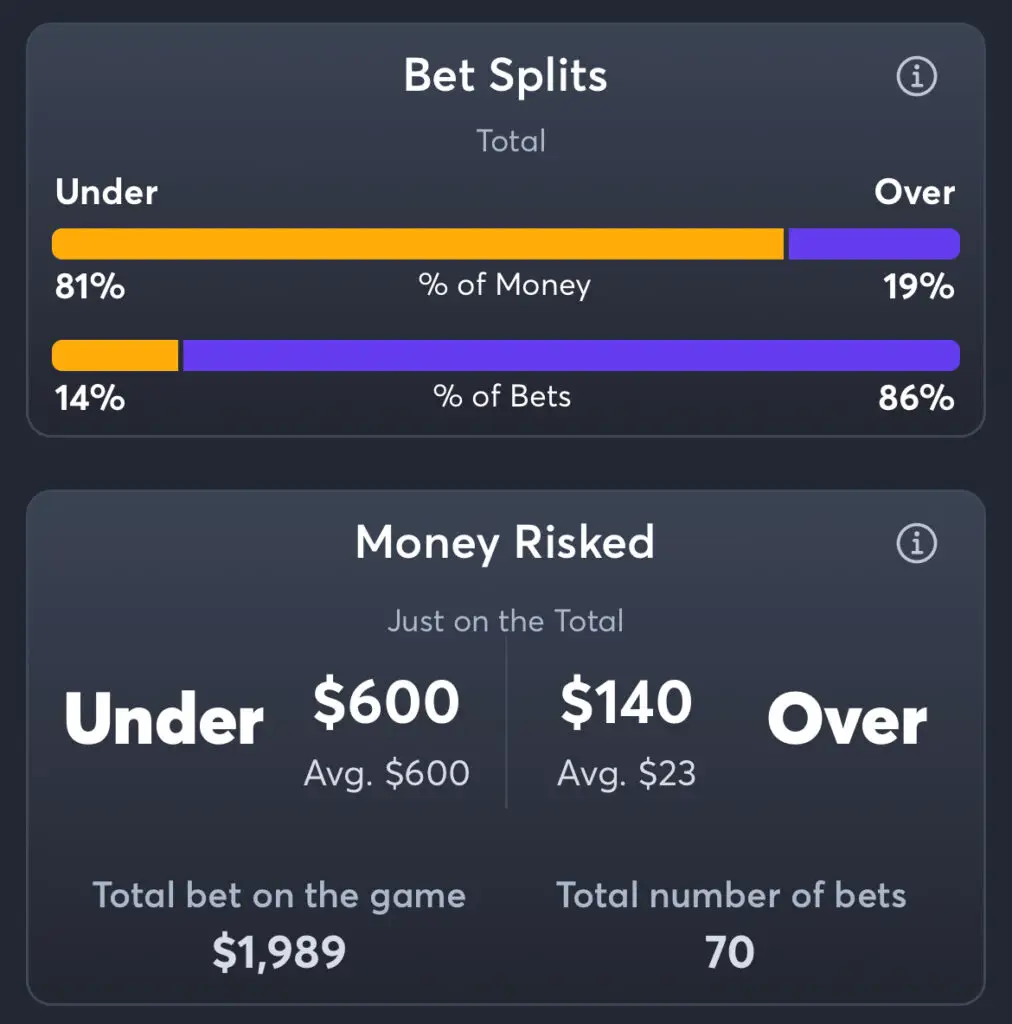Select the Bet Splits heading

[505, 76]
